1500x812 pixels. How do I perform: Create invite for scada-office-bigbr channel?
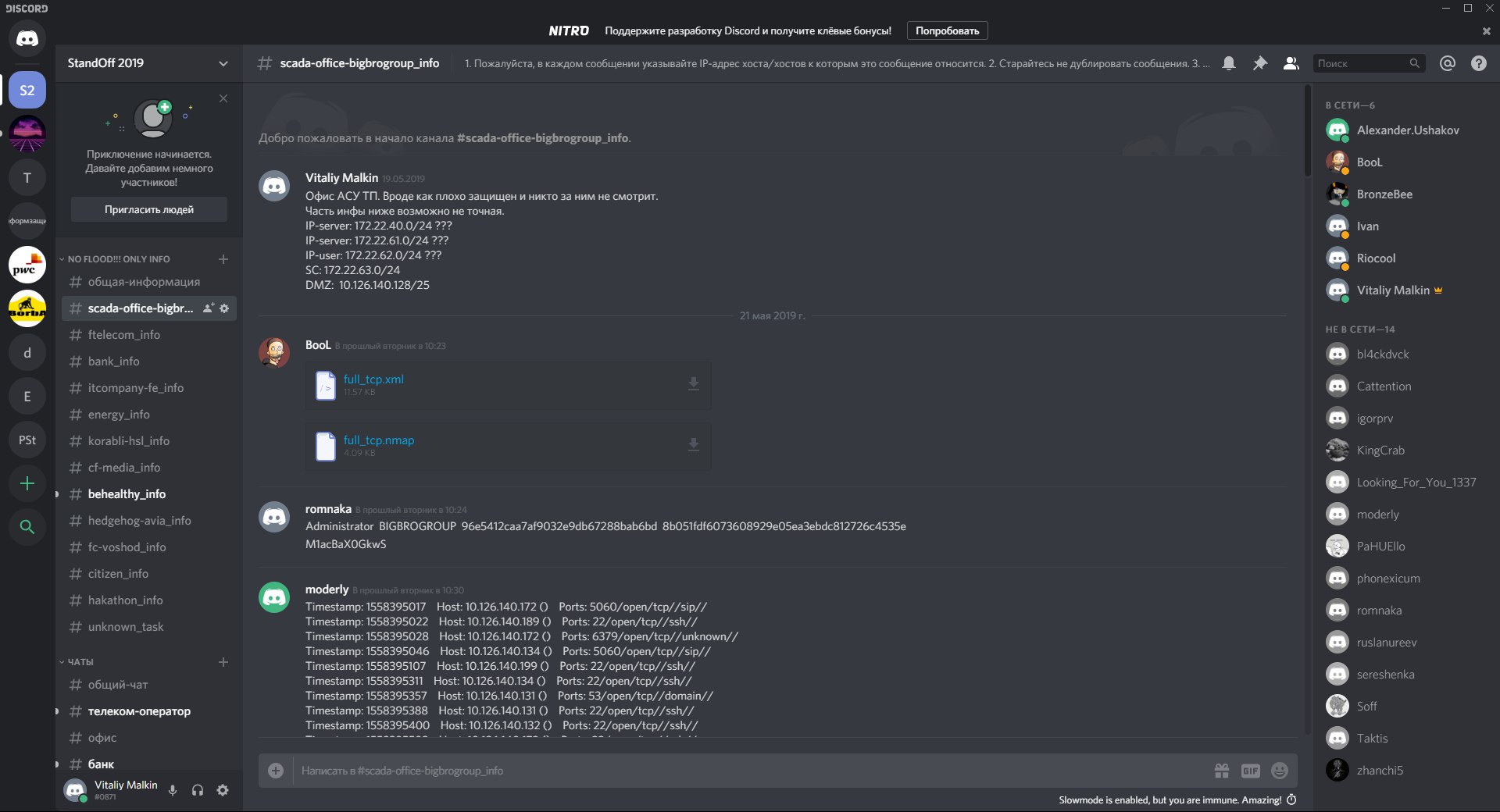click(x=209, y=308)
